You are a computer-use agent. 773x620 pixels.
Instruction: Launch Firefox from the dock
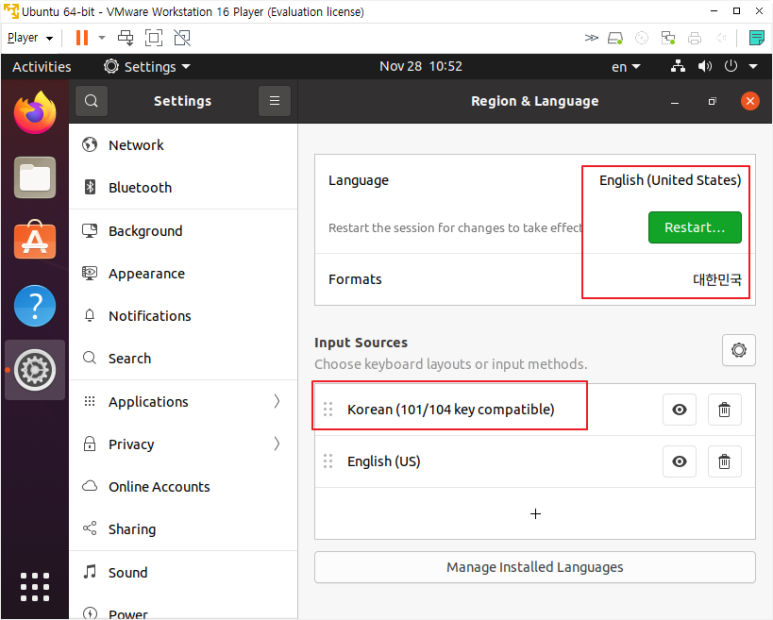(x=35, y=113)
